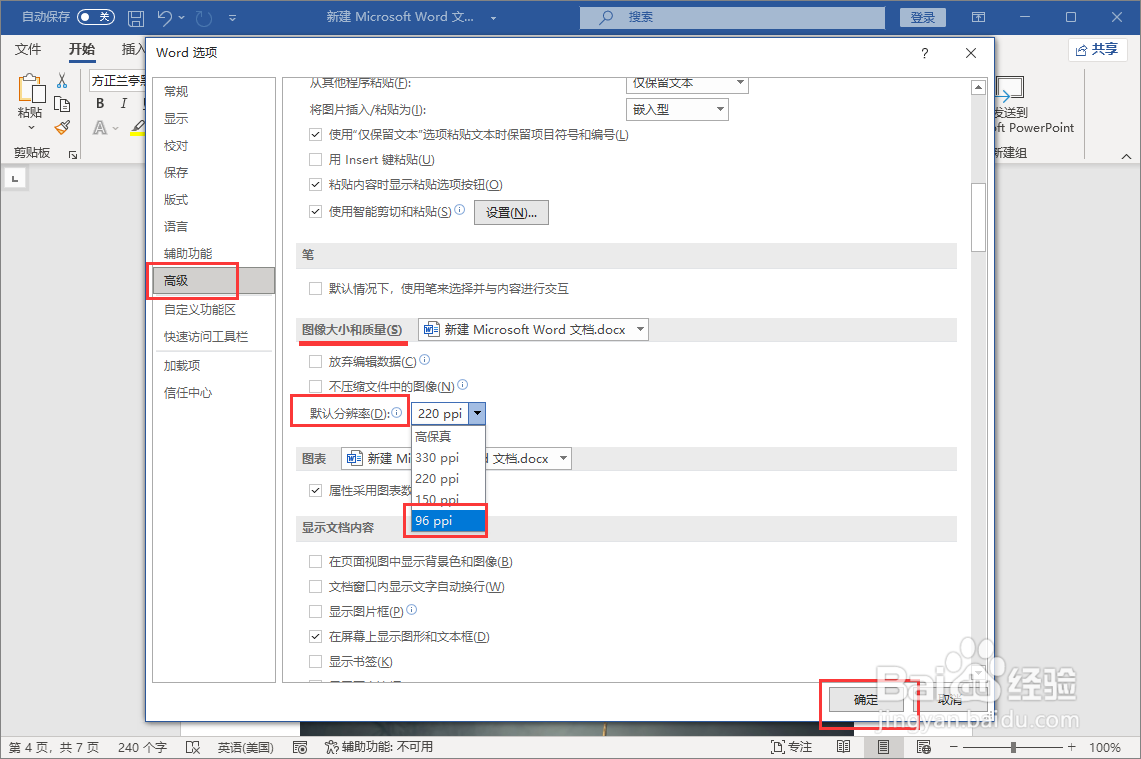Open the 文件 menu tab
The image size is (1141, 759).
coord(28,49)
